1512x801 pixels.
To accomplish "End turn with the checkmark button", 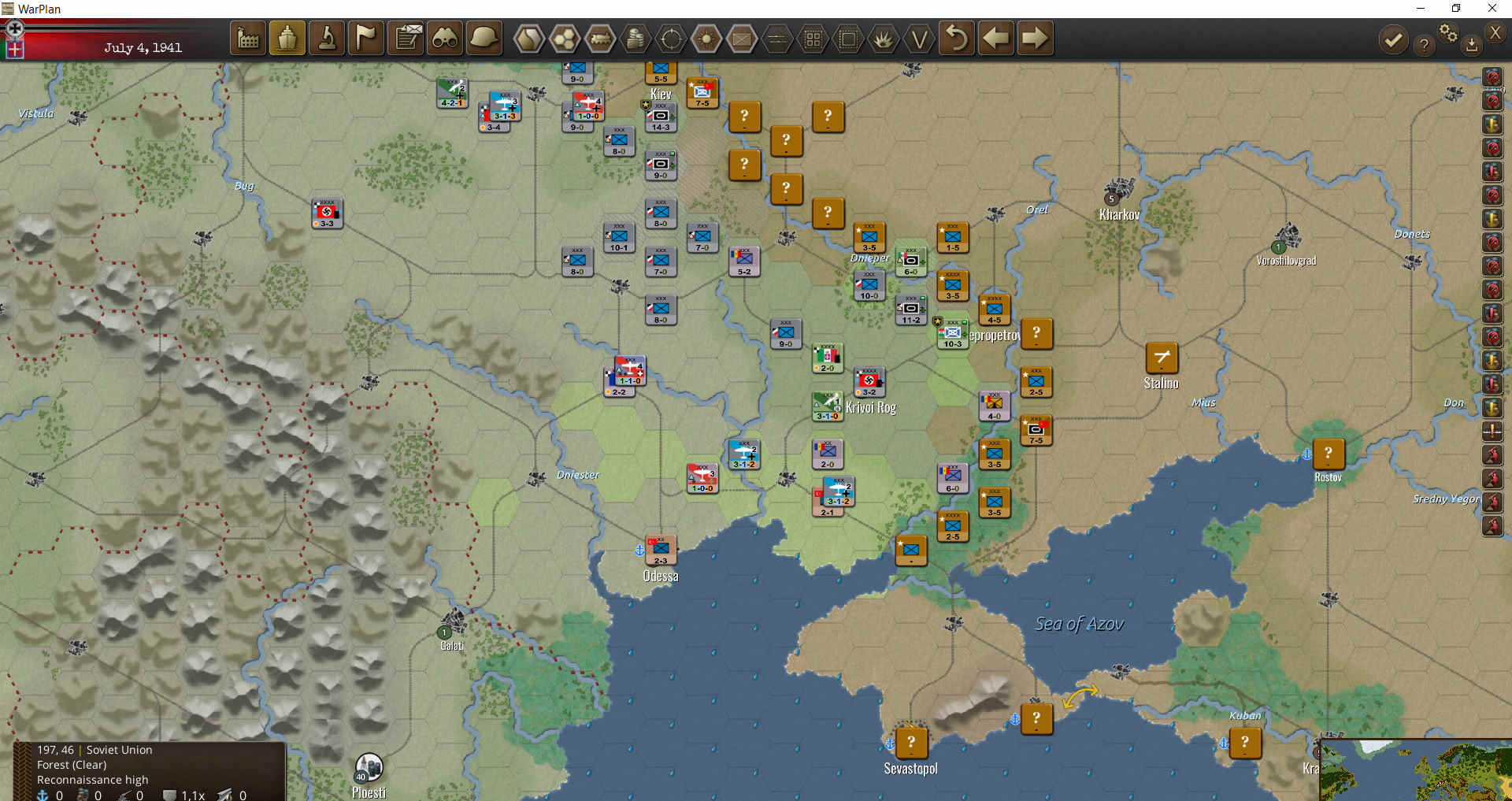I will coord(1393,39).
